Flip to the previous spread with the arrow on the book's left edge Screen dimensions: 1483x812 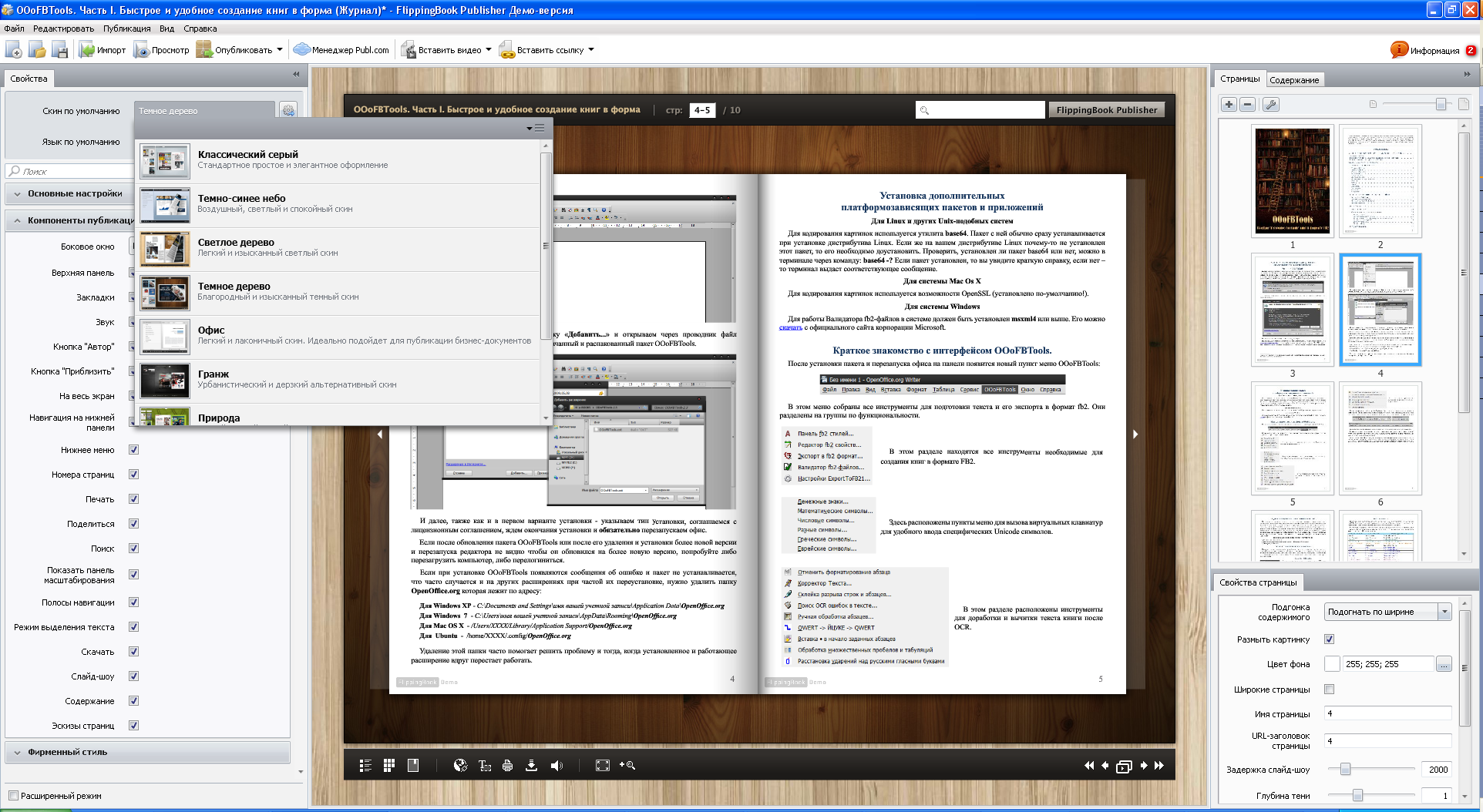pos(379,435)
